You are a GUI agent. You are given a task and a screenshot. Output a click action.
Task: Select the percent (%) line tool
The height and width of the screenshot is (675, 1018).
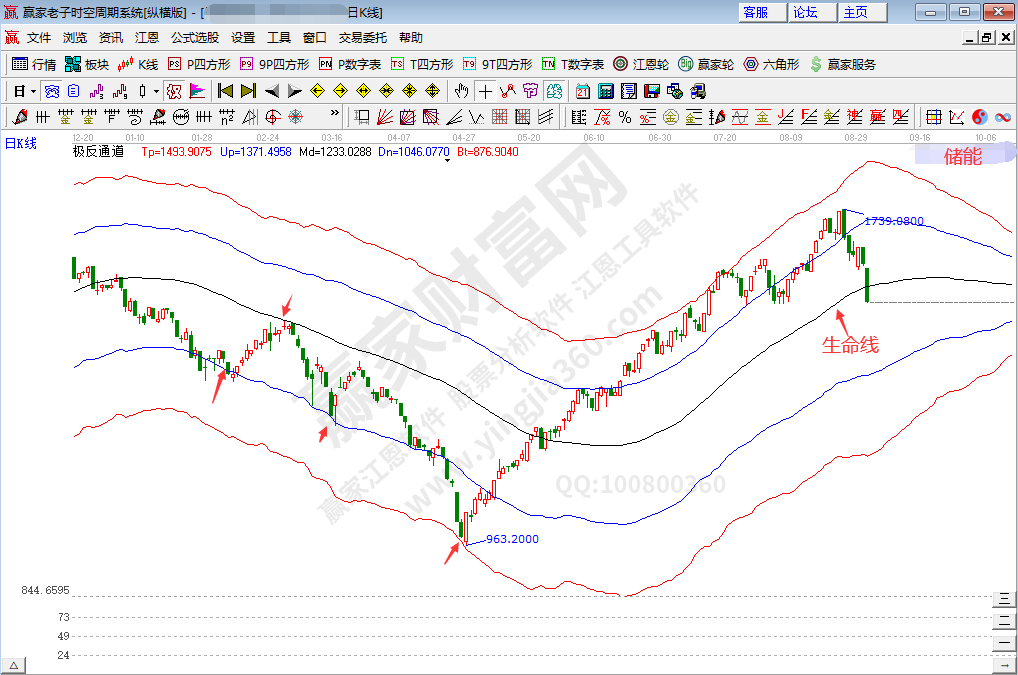(x=625, y=117)
